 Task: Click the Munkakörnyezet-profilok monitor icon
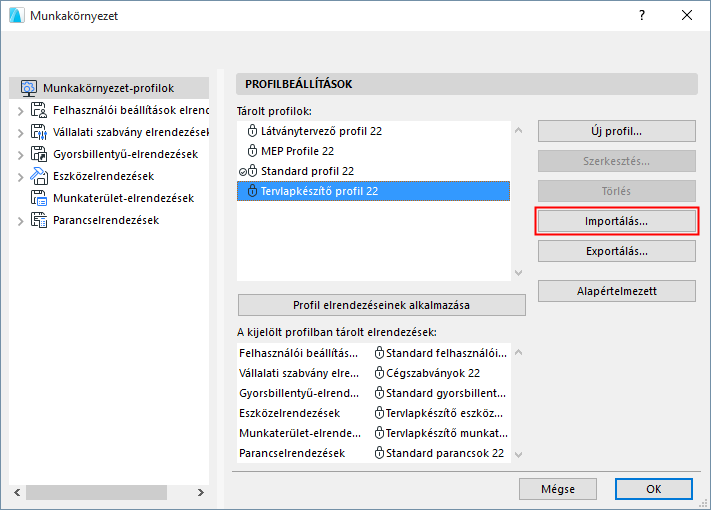coord(29,88)
